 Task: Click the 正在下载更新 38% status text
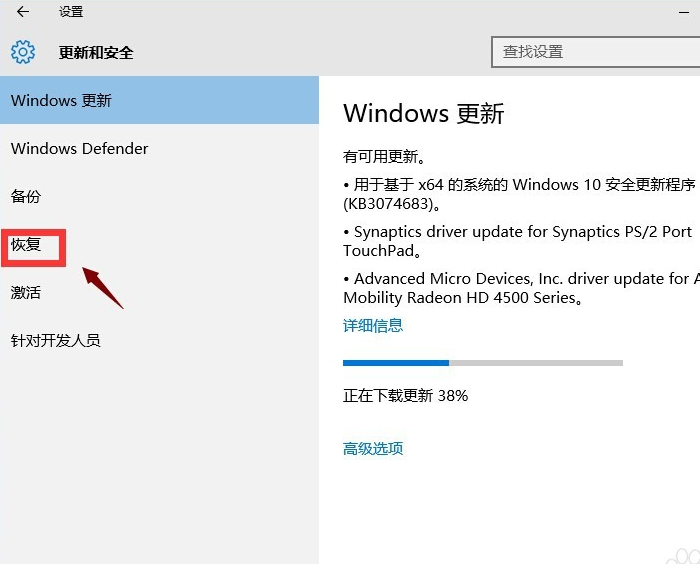click(x=405, y=395)
